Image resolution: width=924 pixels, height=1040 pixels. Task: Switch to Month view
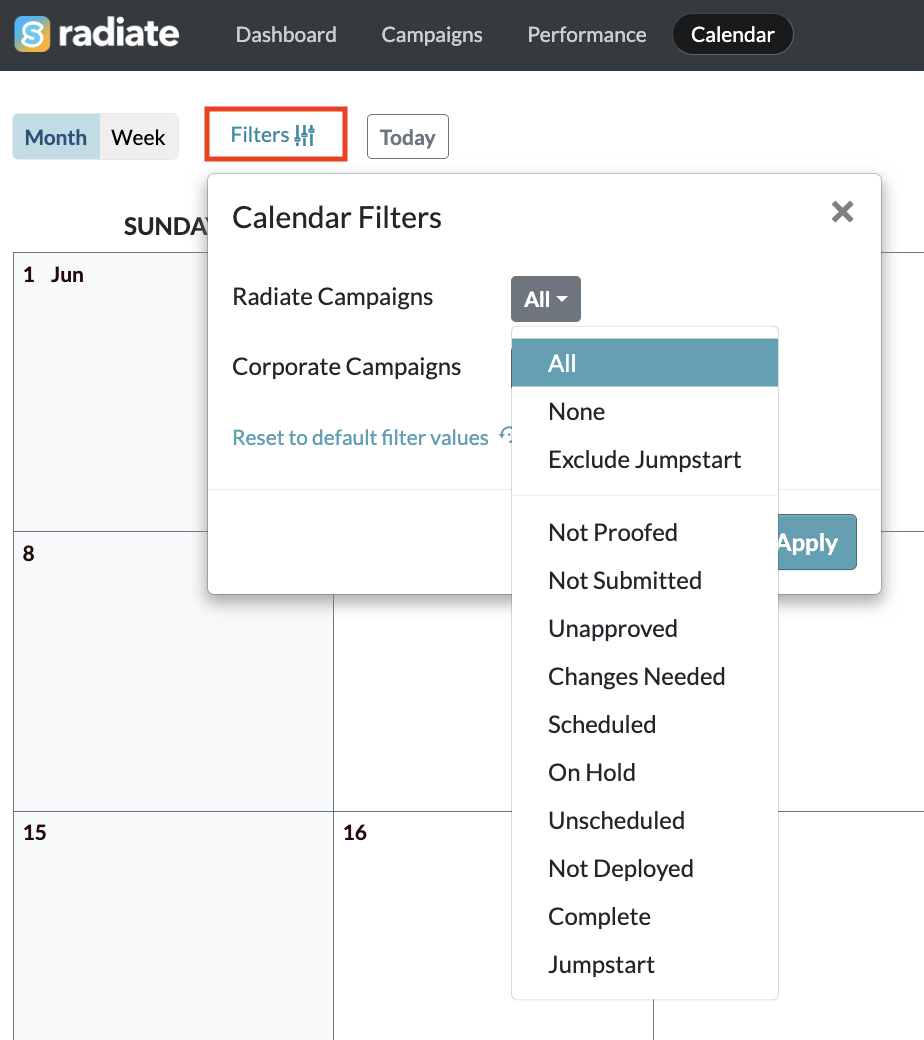click(56, 137)
